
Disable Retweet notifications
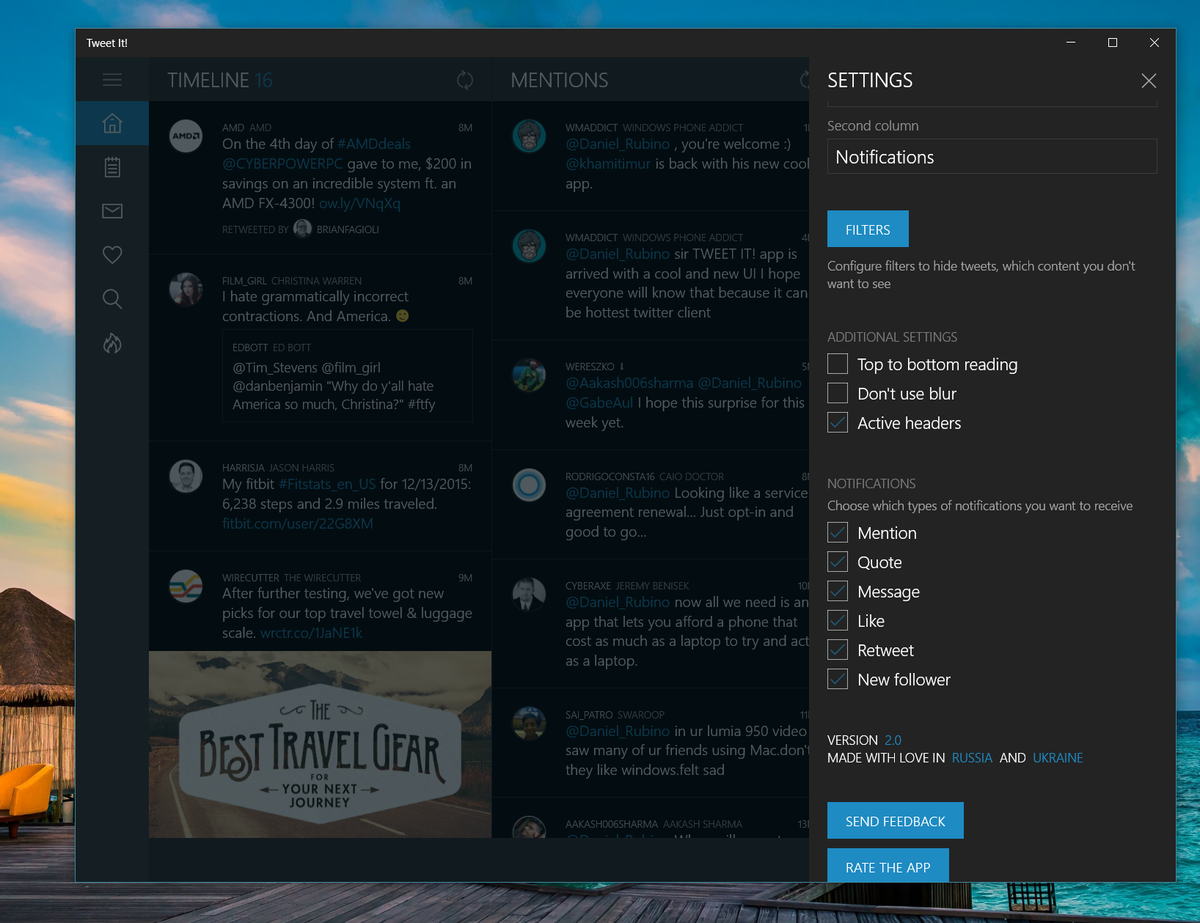click(837, 649)
